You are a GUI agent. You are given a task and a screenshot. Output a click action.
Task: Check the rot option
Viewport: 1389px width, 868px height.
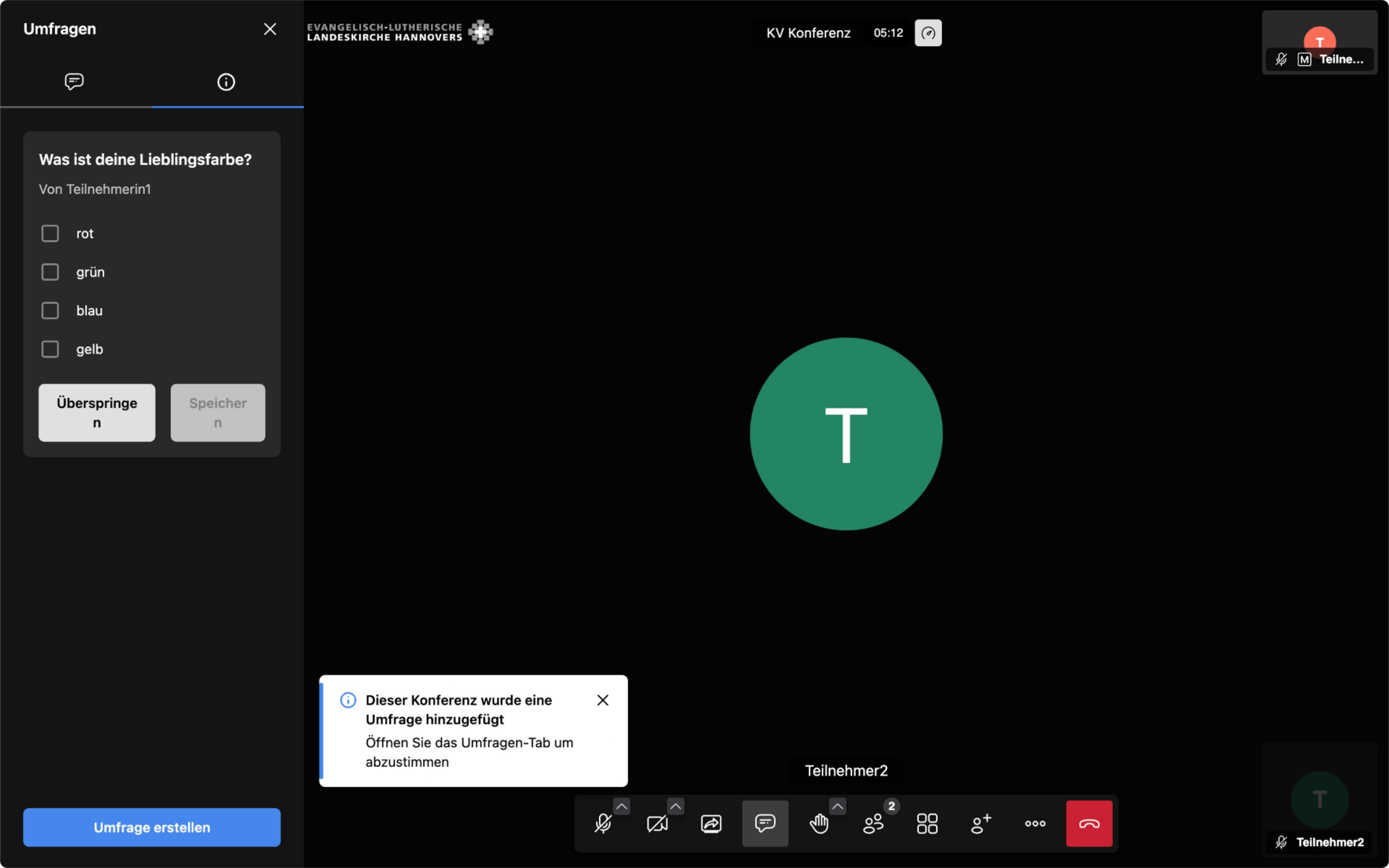coord(50,233)
